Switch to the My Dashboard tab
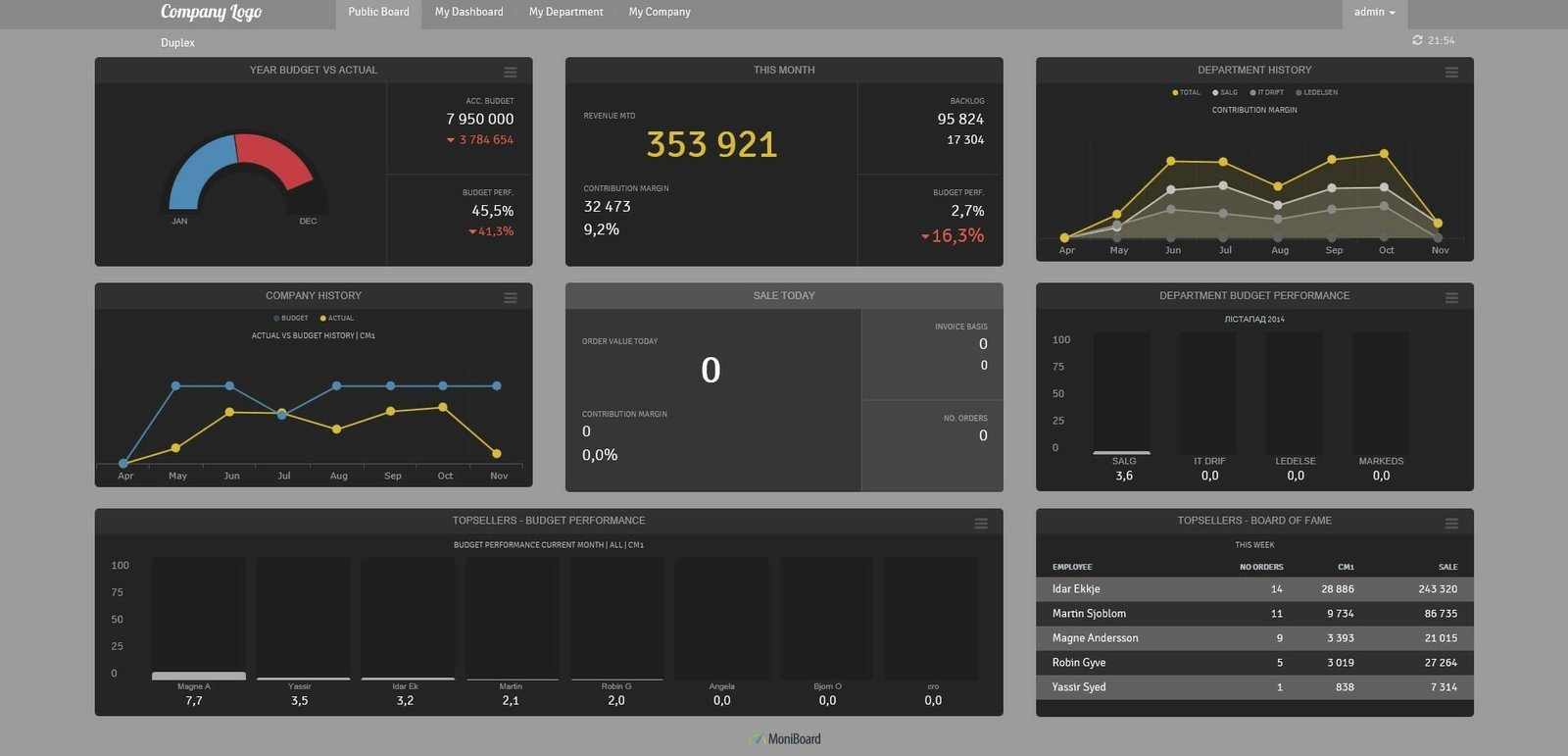Image resolution: width=1568 pixels, height=756 pixels. click(x=468, y=13)
